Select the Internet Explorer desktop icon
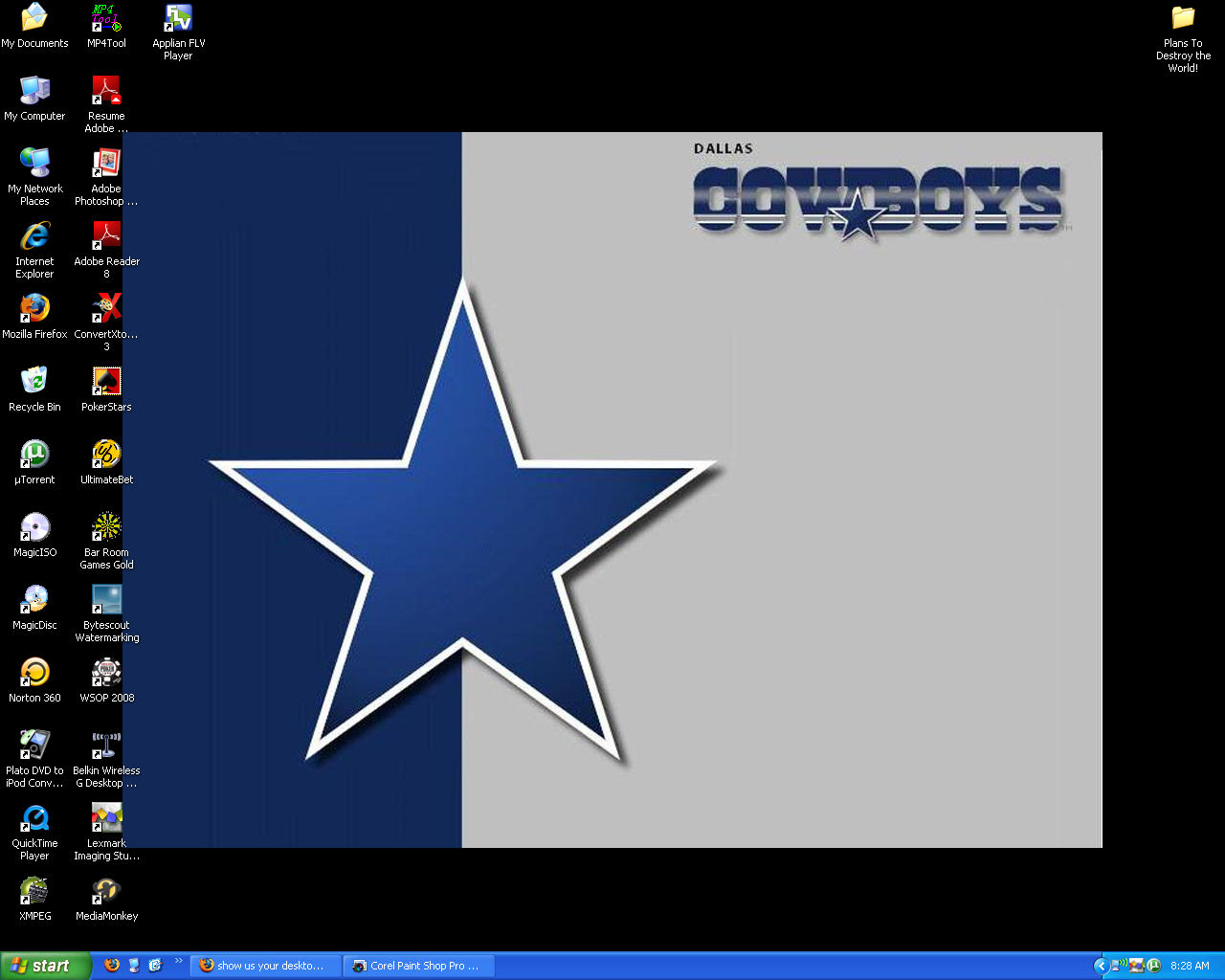1225x980 pixels. point(34,250)
